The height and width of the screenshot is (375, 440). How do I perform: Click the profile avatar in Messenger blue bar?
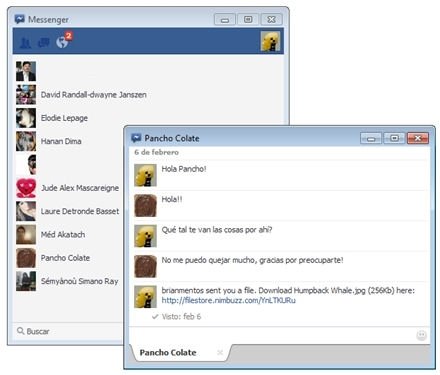270,41
